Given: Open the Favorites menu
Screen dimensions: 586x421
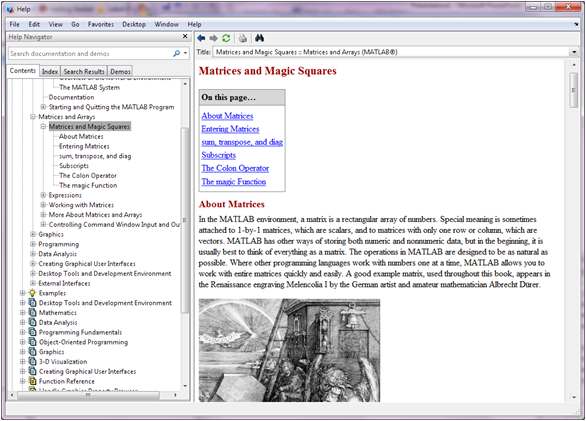Looking at the screenshot, I should pyautogui.click(x=101, y=24).
